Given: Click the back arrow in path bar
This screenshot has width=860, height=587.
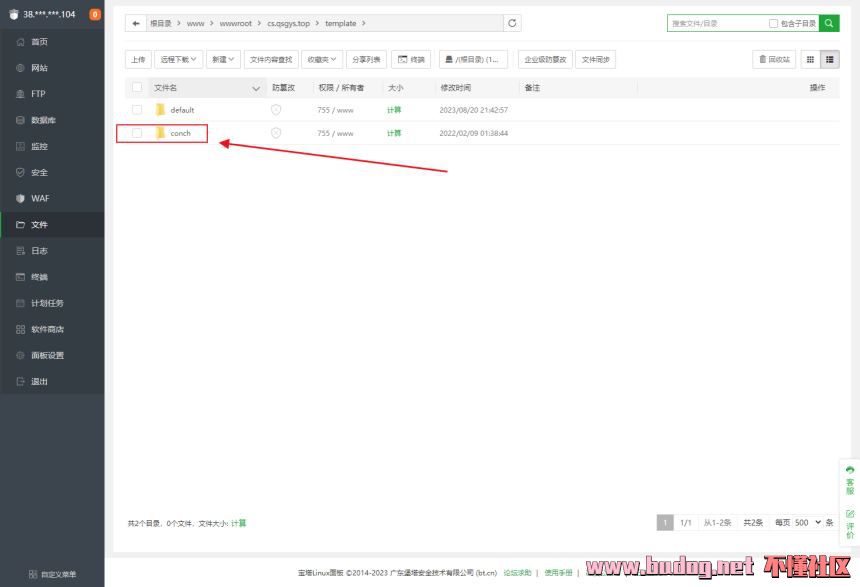Looking at the screenshot, I should pos(136,24).
